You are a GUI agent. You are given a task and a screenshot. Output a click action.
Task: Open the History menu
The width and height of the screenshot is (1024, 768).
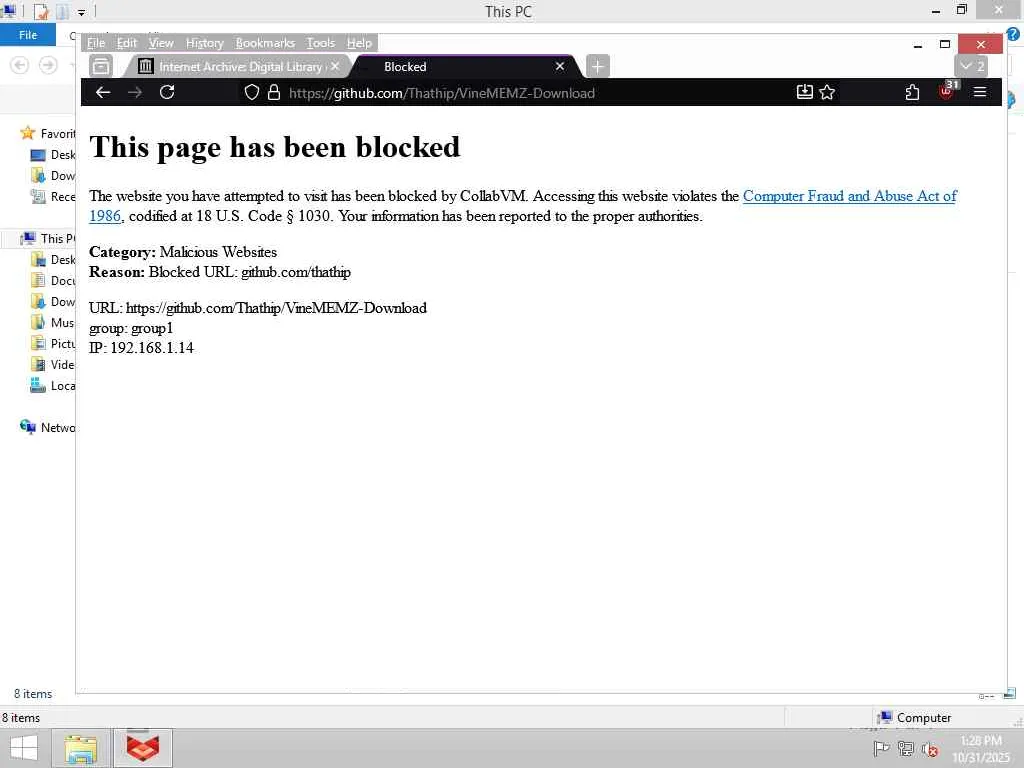pos(204,43)
